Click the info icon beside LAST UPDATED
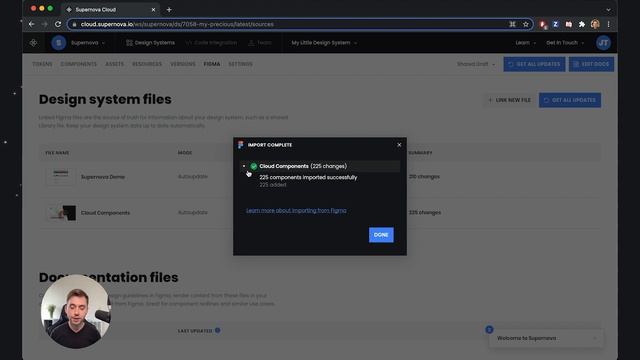 tap(218, 330)
